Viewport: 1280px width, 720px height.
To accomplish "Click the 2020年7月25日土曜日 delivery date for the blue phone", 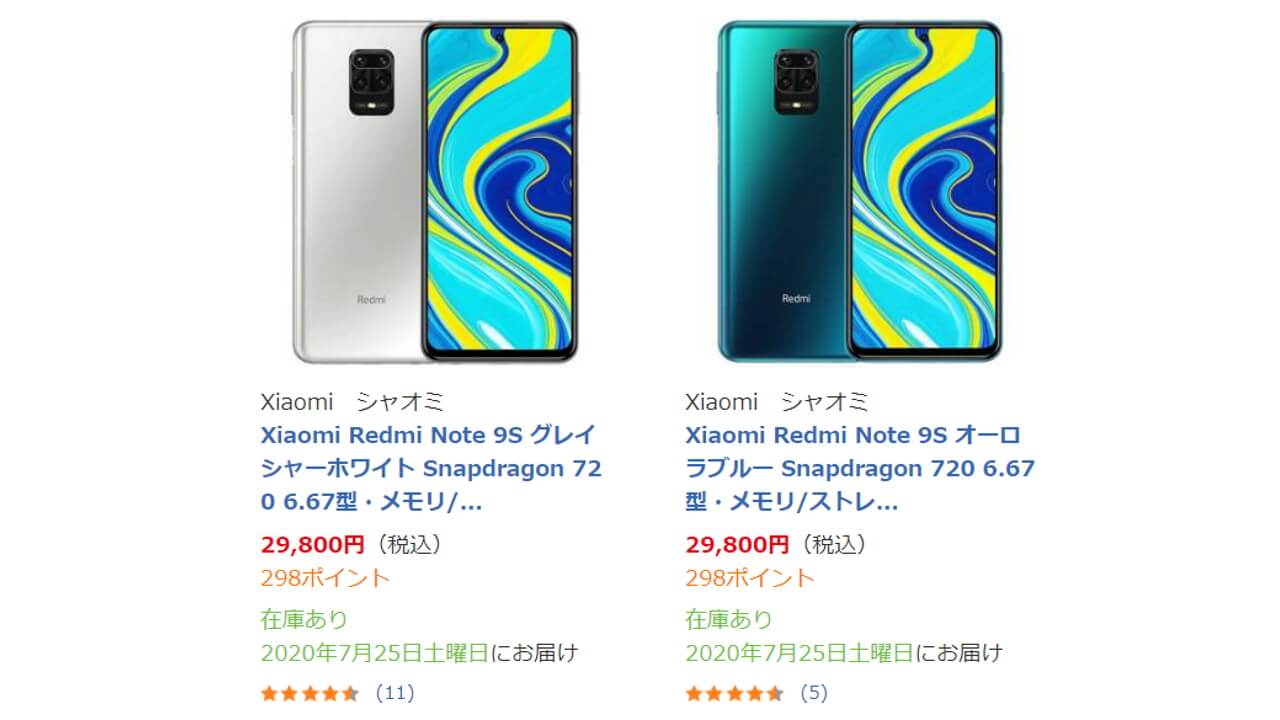I will coord(799,654).
